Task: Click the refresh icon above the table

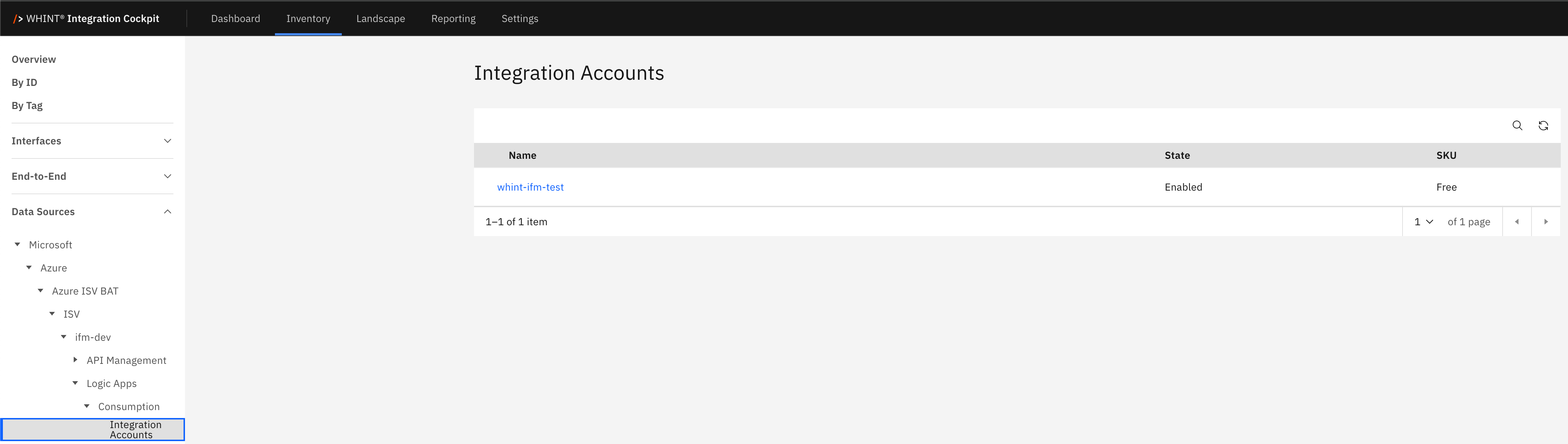Action: pyautogui.click(x=1543, y=126)
